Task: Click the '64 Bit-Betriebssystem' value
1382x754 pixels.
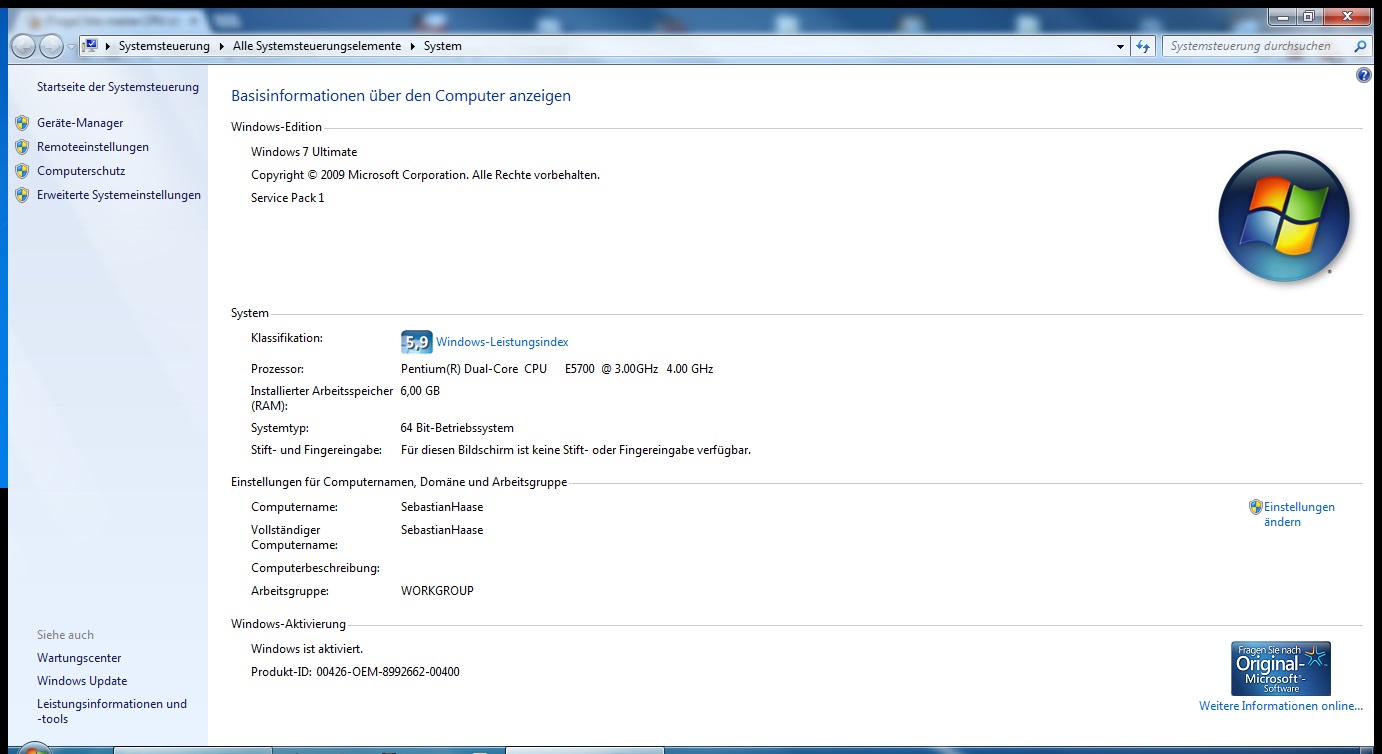Action: pos(457,428)
